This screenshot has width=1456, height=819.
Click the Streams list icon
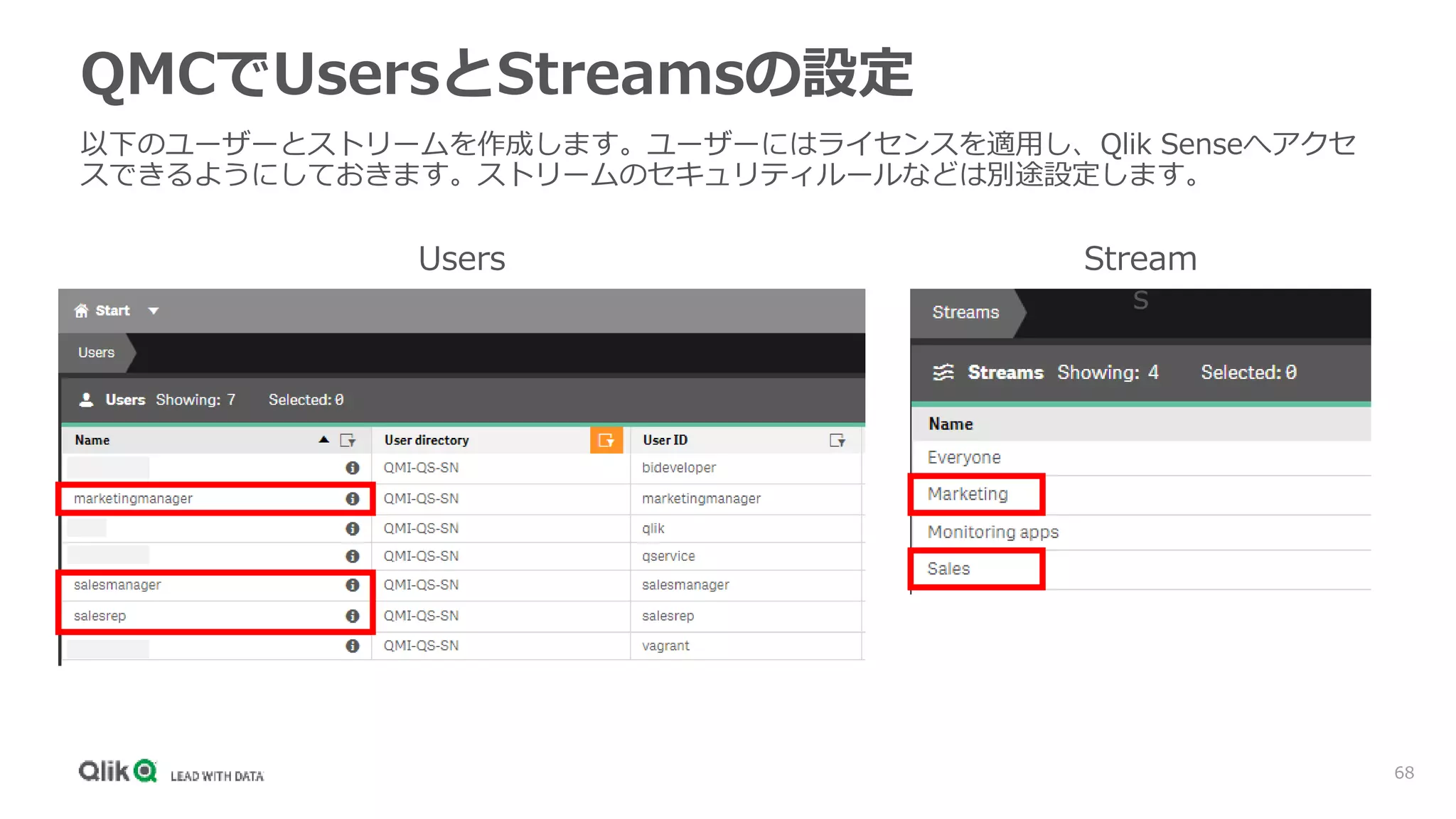[x=943, y=372]
